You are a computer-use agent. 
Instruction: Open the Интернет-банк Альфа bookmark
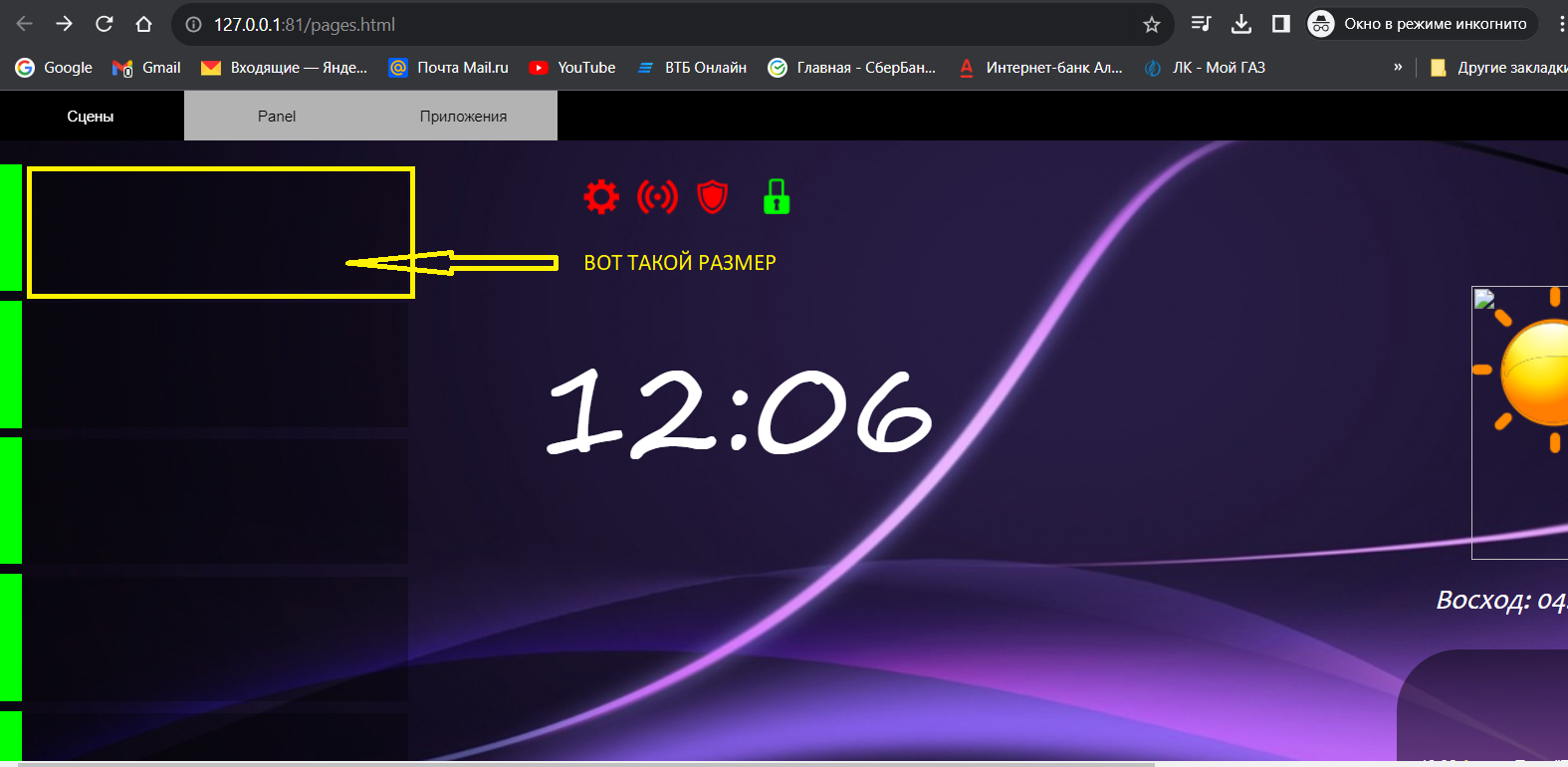pyautogui.click(x=1040, y=68)
